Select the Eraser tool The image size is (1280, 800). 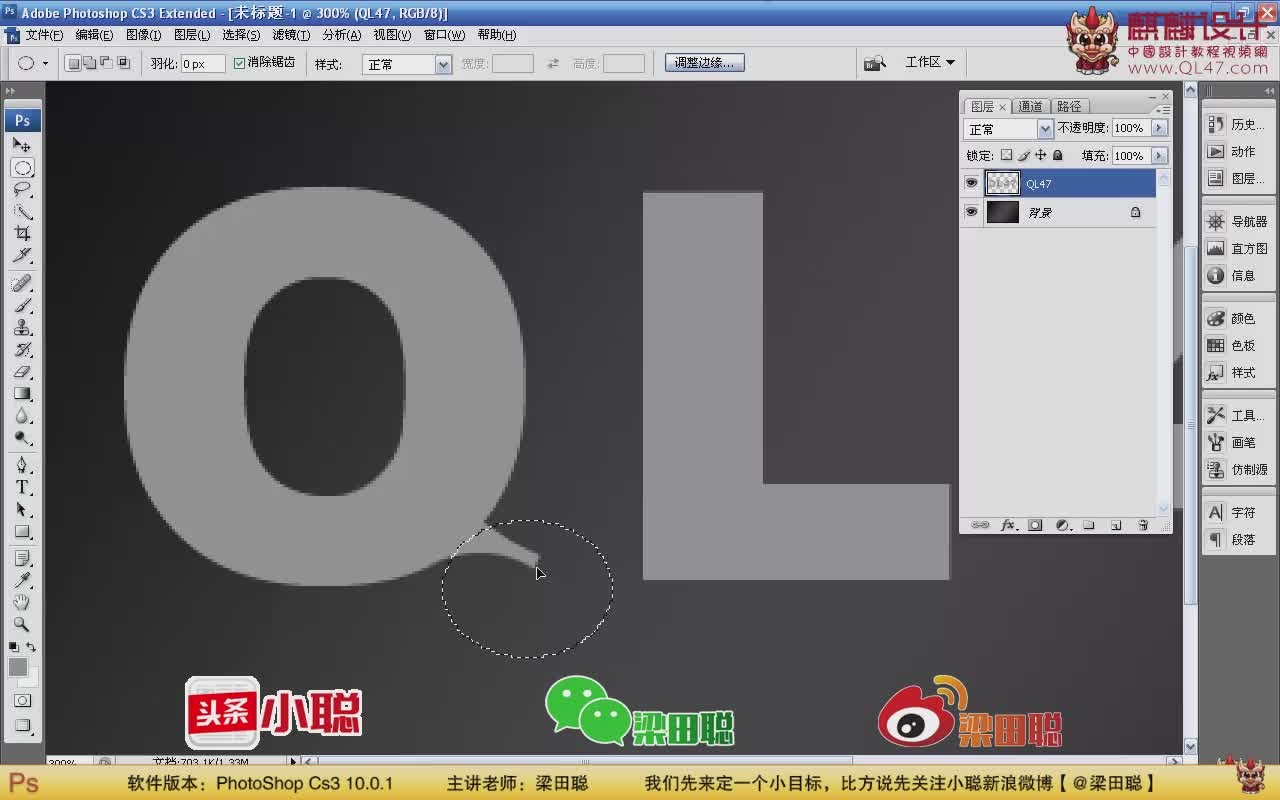point(22,372)
